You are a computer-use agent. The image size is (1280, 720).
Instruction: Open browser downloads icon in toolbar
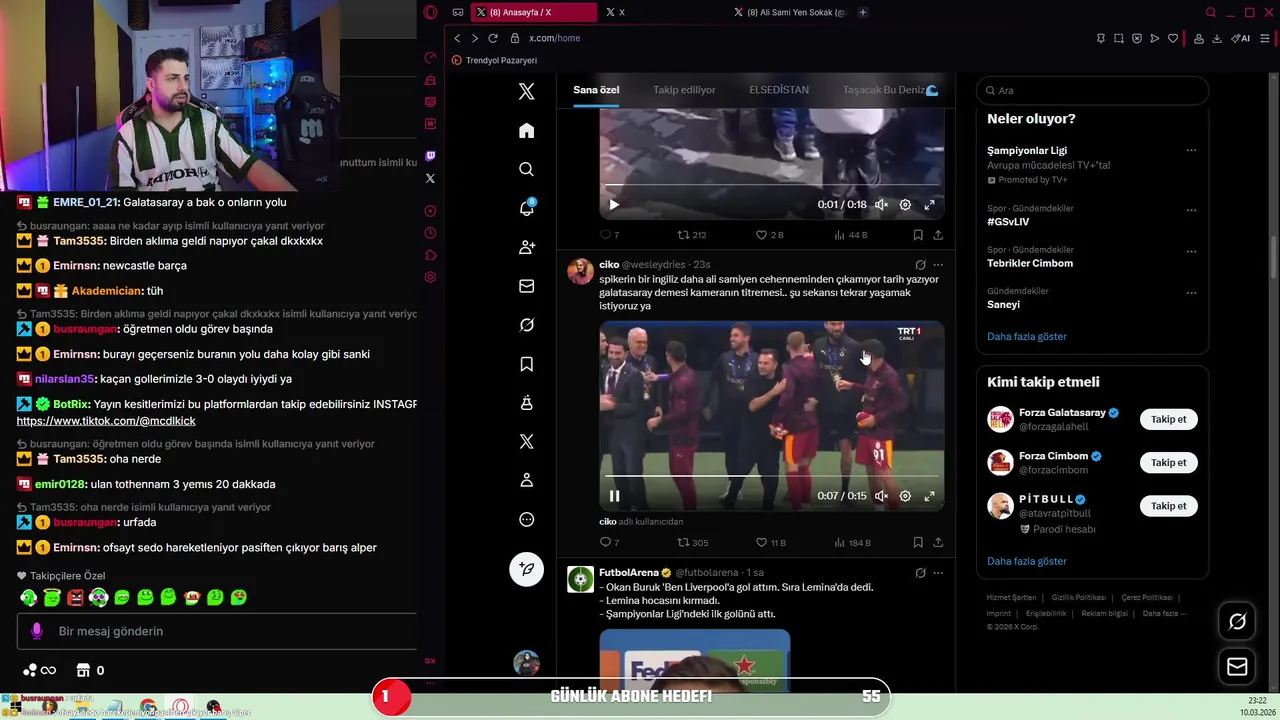click(x=1217, y=38)
